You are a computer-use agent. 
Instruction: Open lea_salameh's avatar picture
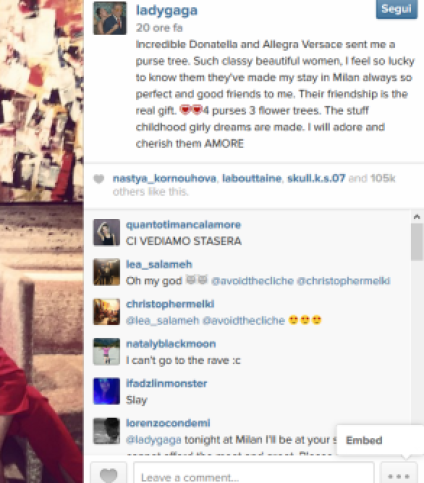click(x=106, y=272)
